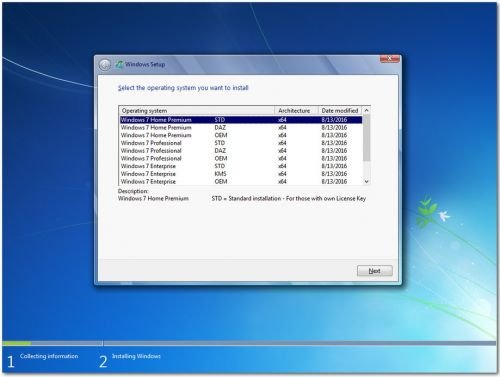Click the Architecture column header
The height and width of the screenshot is (377, 500).
[x=296, y=111]
